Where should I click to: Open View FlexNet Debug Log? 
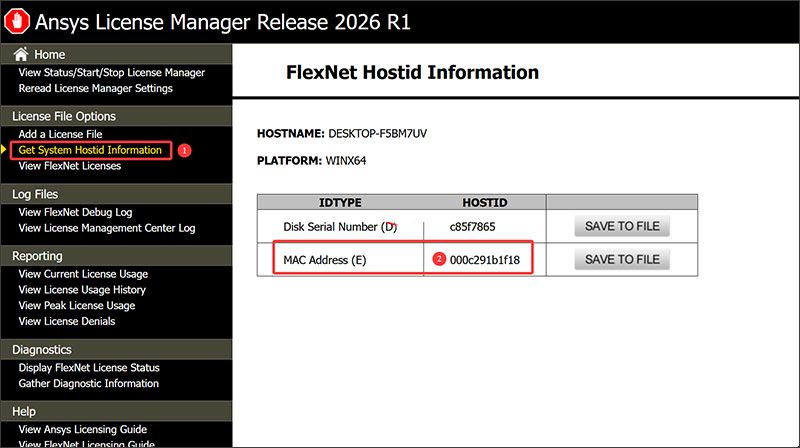click(75, 212)
